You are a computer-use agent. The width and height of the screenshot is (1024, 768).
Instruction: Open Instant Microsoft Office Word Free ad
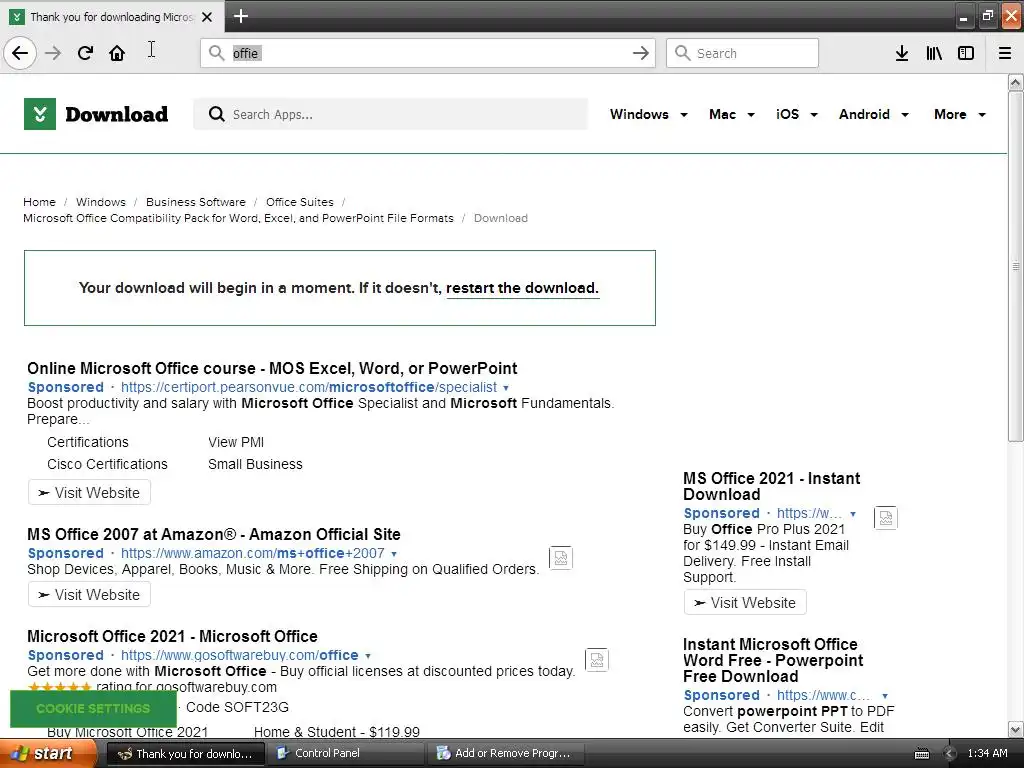coord(773,660)
